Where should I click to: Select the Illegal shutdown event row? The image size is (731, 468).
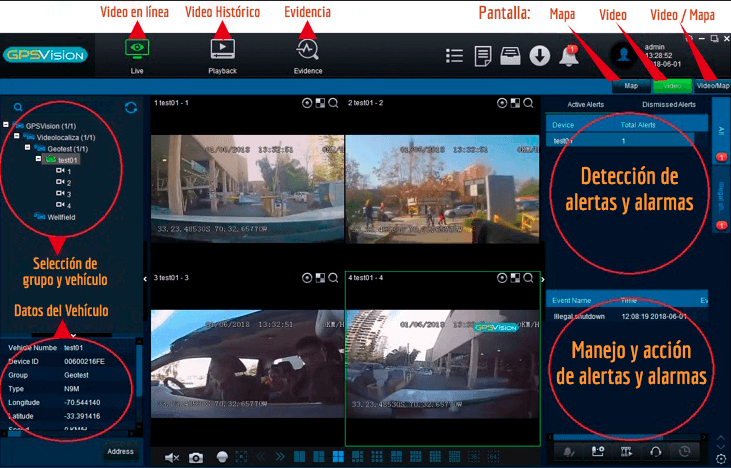(627, 317)
